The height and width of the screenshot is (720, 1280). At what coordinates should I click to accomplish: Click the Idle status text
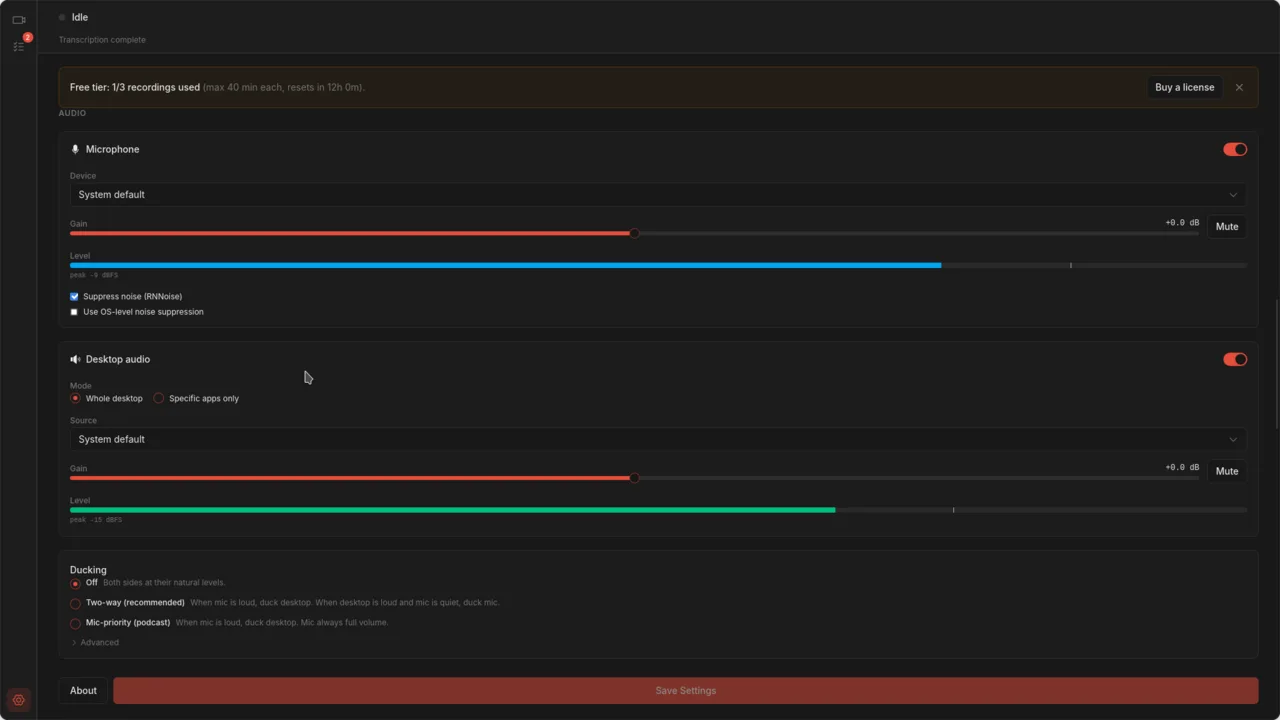tap(80, 17)
